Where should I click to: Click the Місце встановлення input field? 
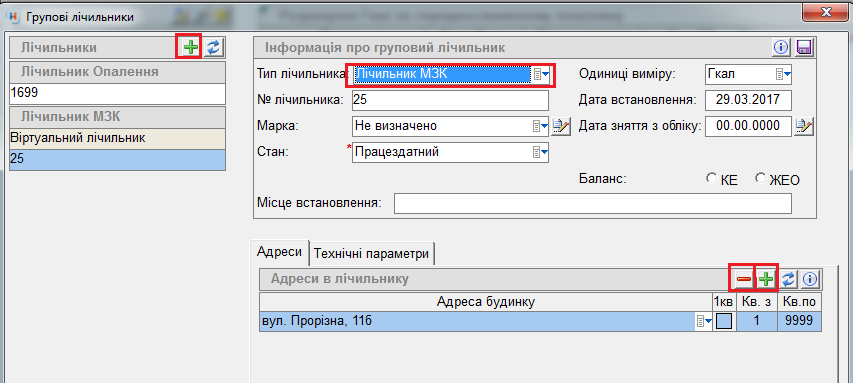593,204
